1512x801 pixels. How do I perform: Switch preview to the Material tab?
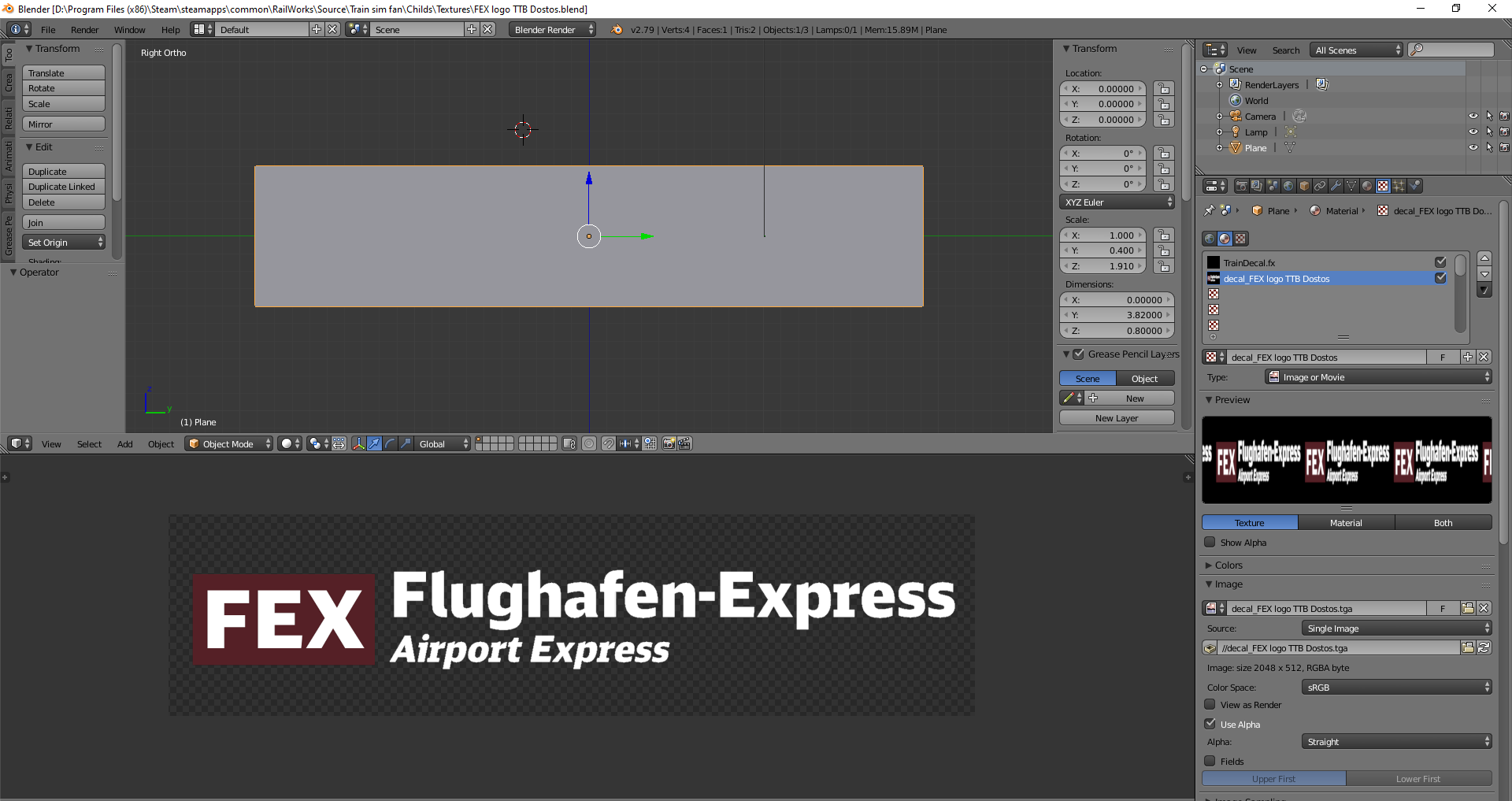pos(1346,522)
